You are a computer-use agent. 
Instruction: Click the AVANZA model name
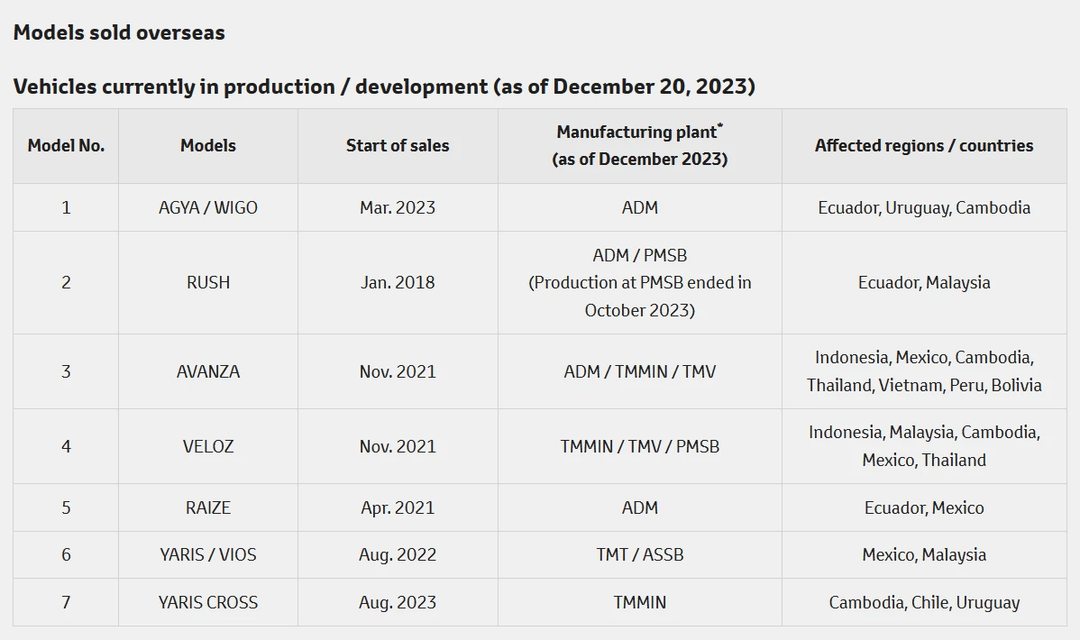click(208, 371)
